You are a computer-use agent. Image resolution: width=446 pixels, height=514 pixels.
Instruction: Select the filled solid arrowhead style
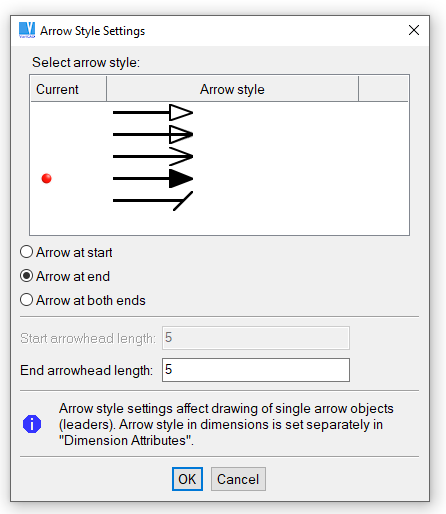(x=153, y=178)
